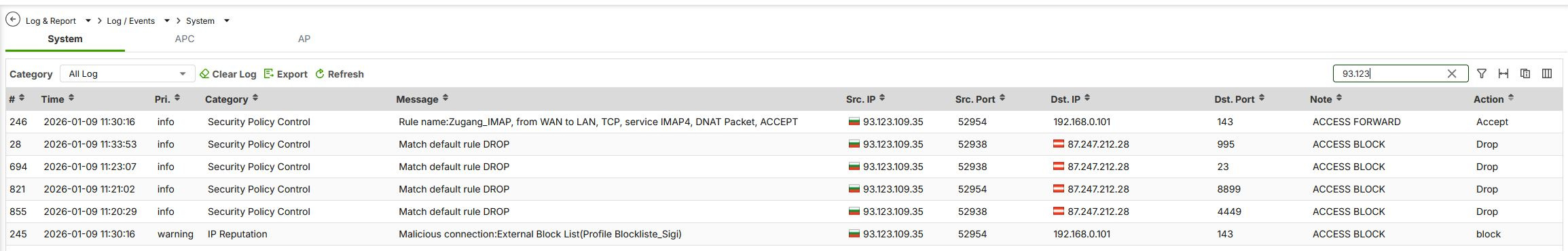The height and width of the screenshot is (251, 1568).
Task: Click the Export button
Action: [286, 74]
